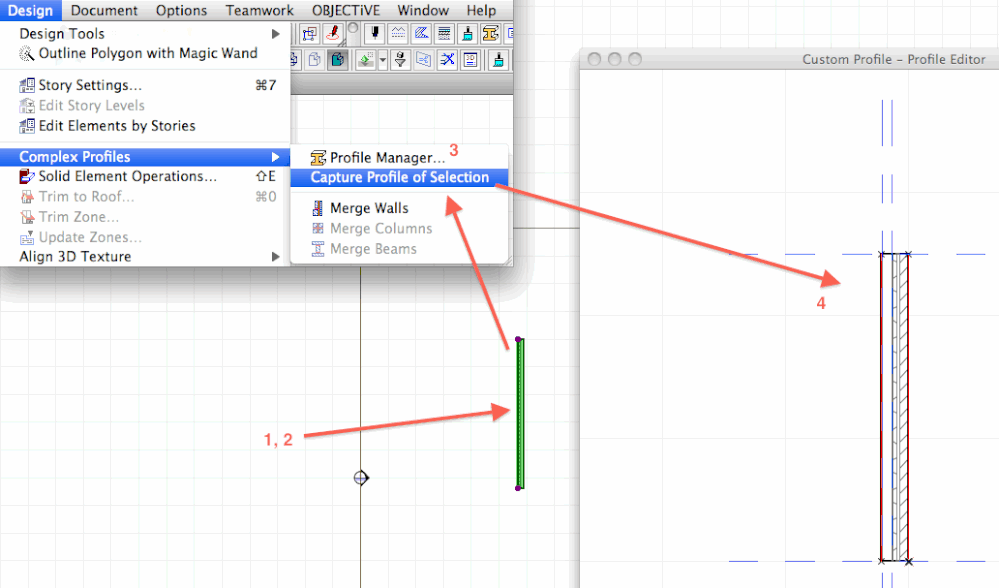Open Story Settings dialog
This screenshot has height=588, width=999.
tap(145, 85)
